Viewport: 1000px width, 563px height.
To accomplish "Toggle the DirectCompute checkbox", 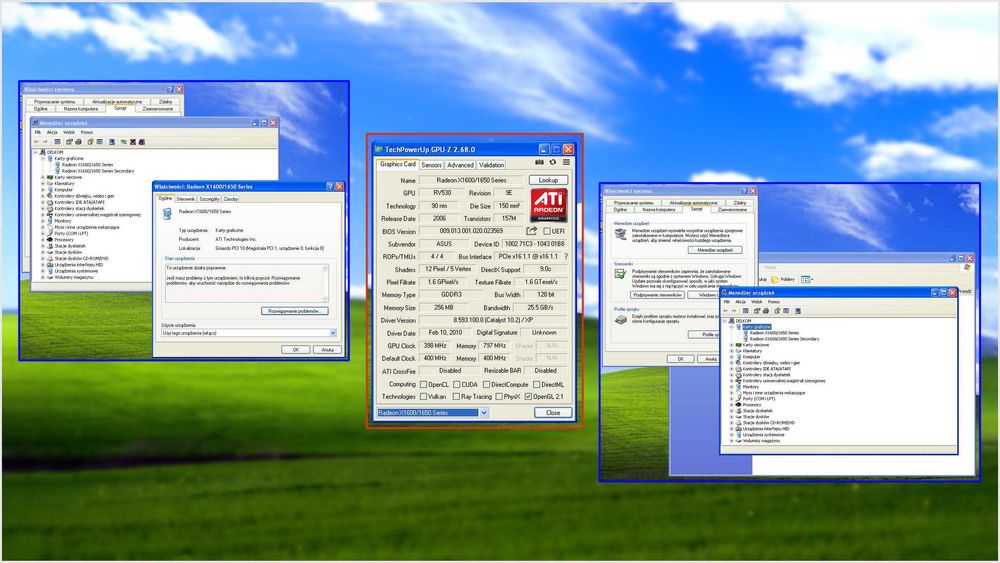I will click(487, 384).
